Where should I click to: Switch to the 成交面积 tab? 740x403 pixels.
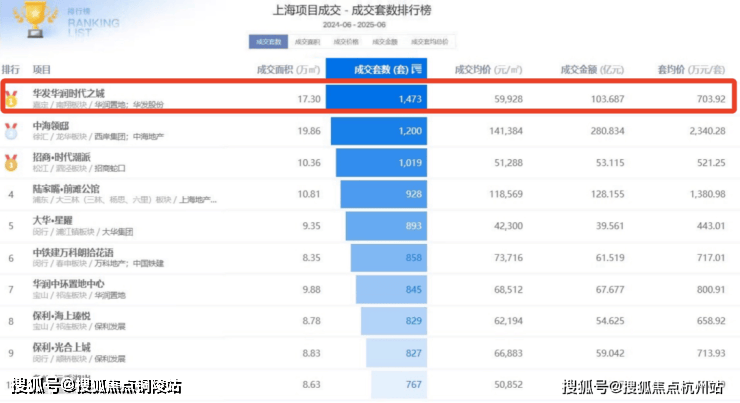[307, 42]
